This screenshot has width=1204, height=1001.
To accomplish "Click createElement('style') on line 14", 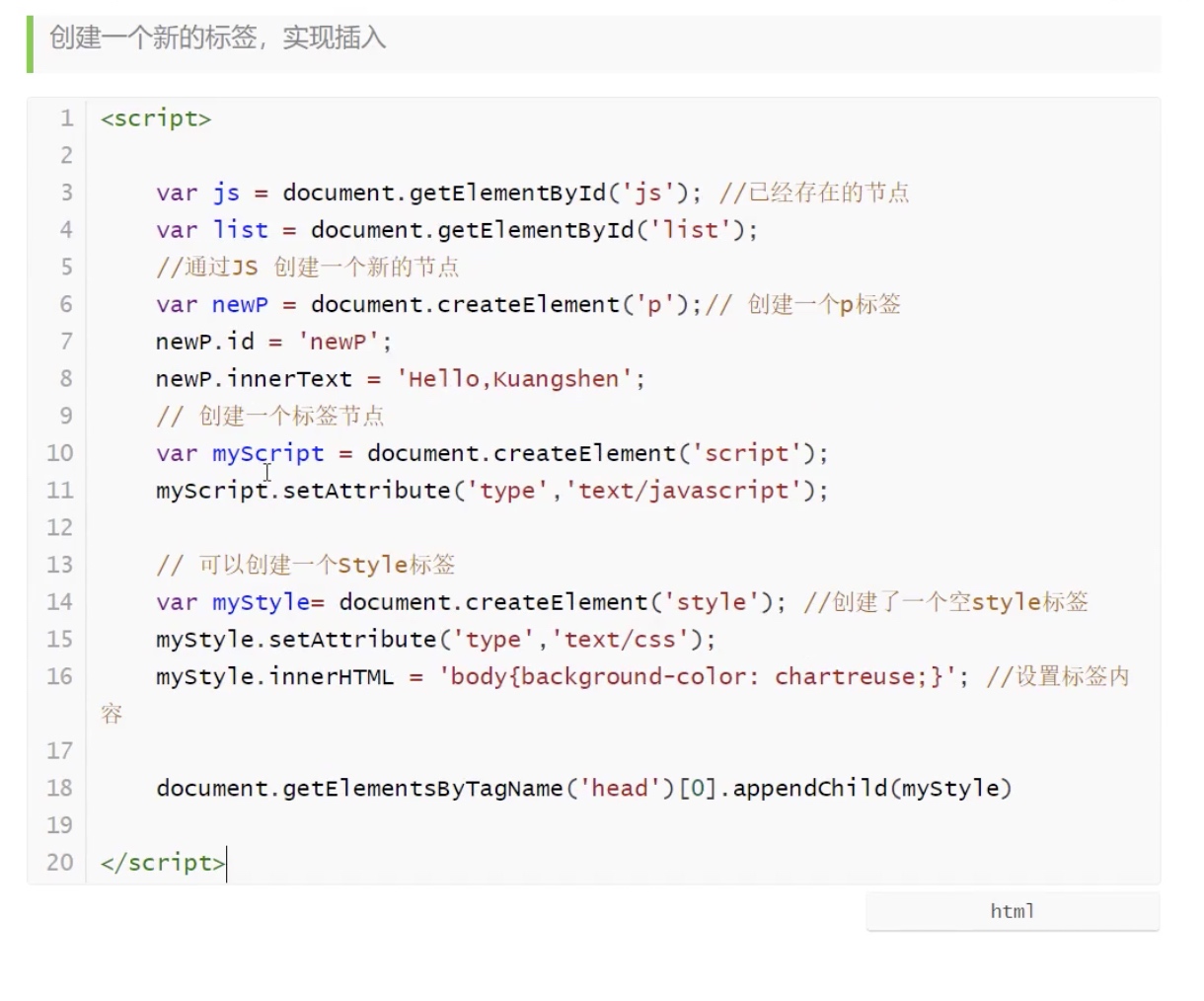I will pos(619,602).
